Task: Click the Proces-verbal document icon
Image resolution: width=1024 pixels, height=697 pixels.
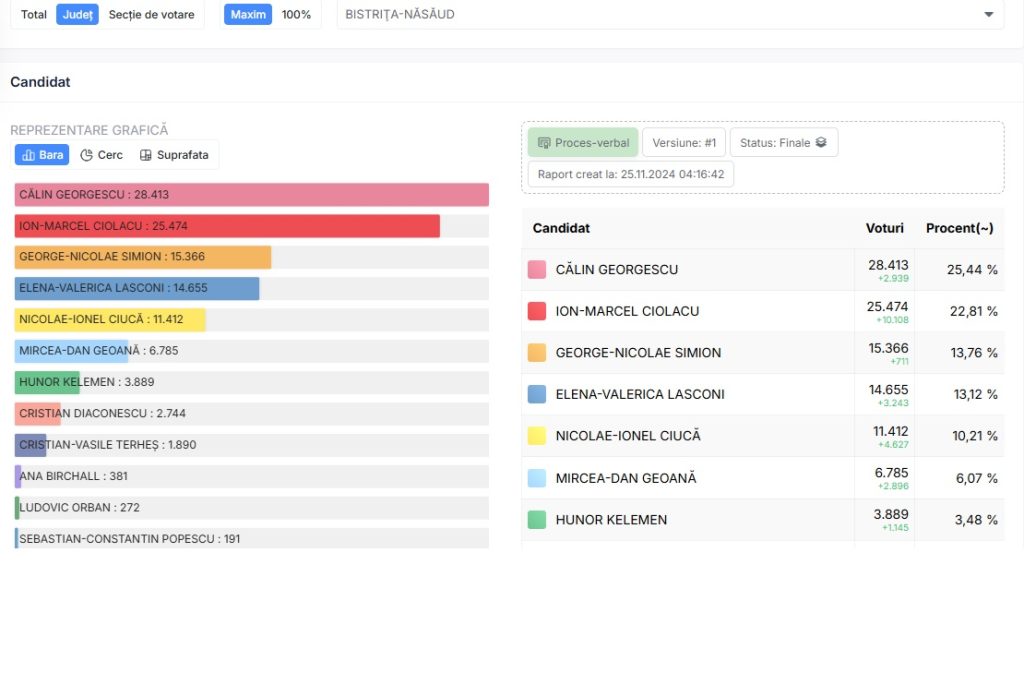Action: tap(544, 143)
